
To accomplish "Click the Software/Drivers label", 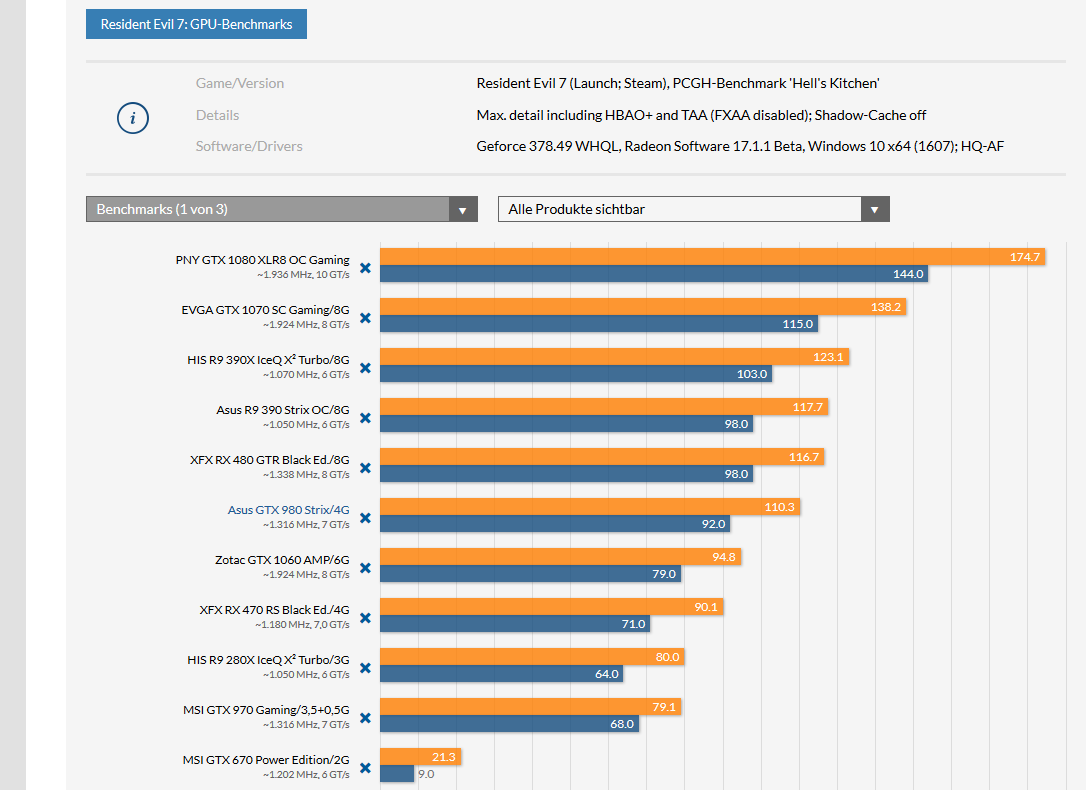I will tap(249, 146).
